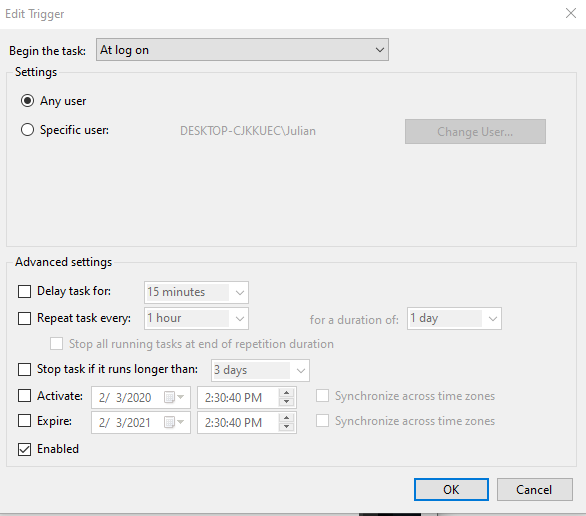
Task: Increase Activate time with the up spinner arrow
Action: [x=286, y=393]
